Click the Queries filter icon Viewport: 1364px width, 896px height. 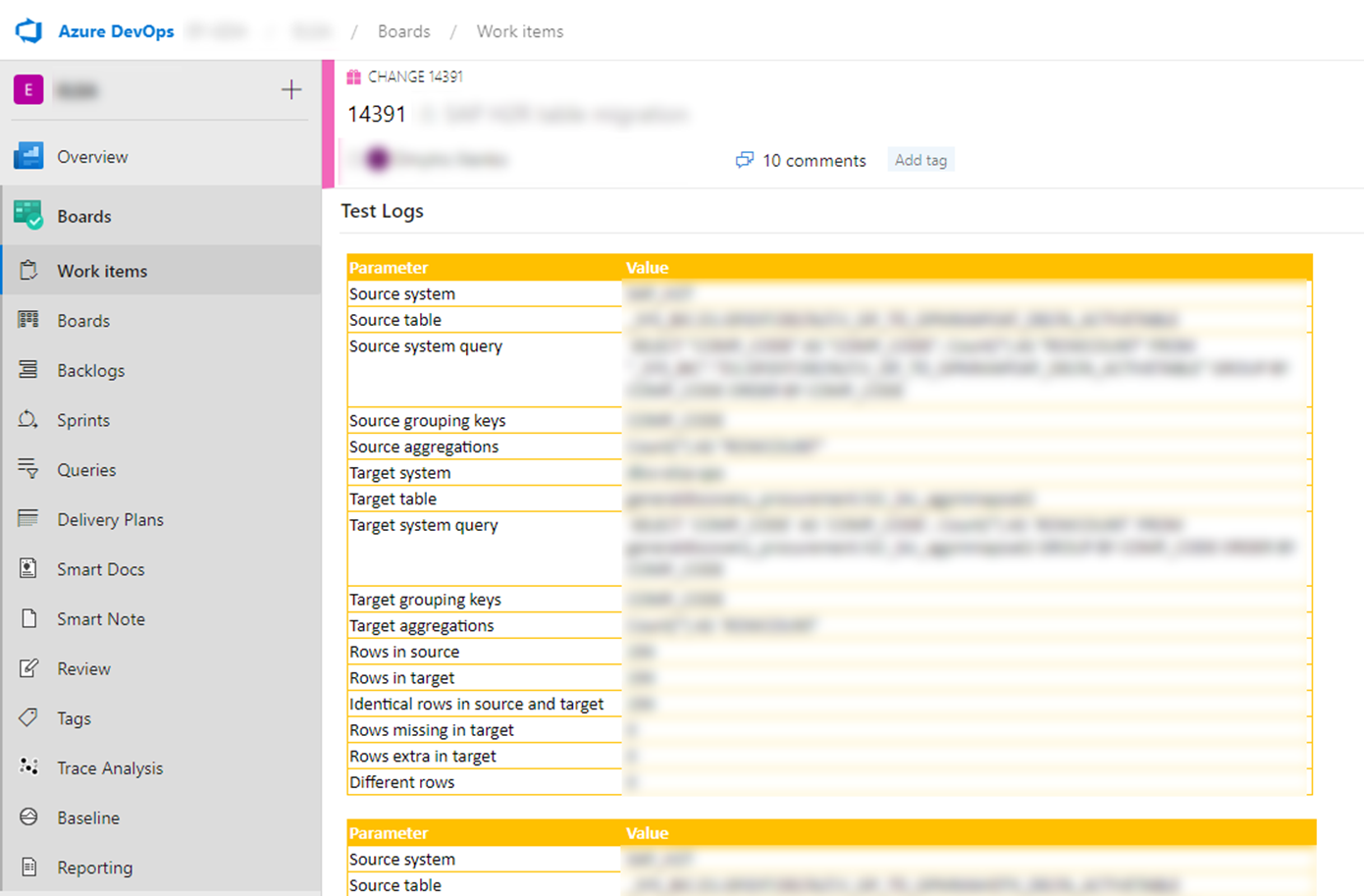click(x=28, y=469)
